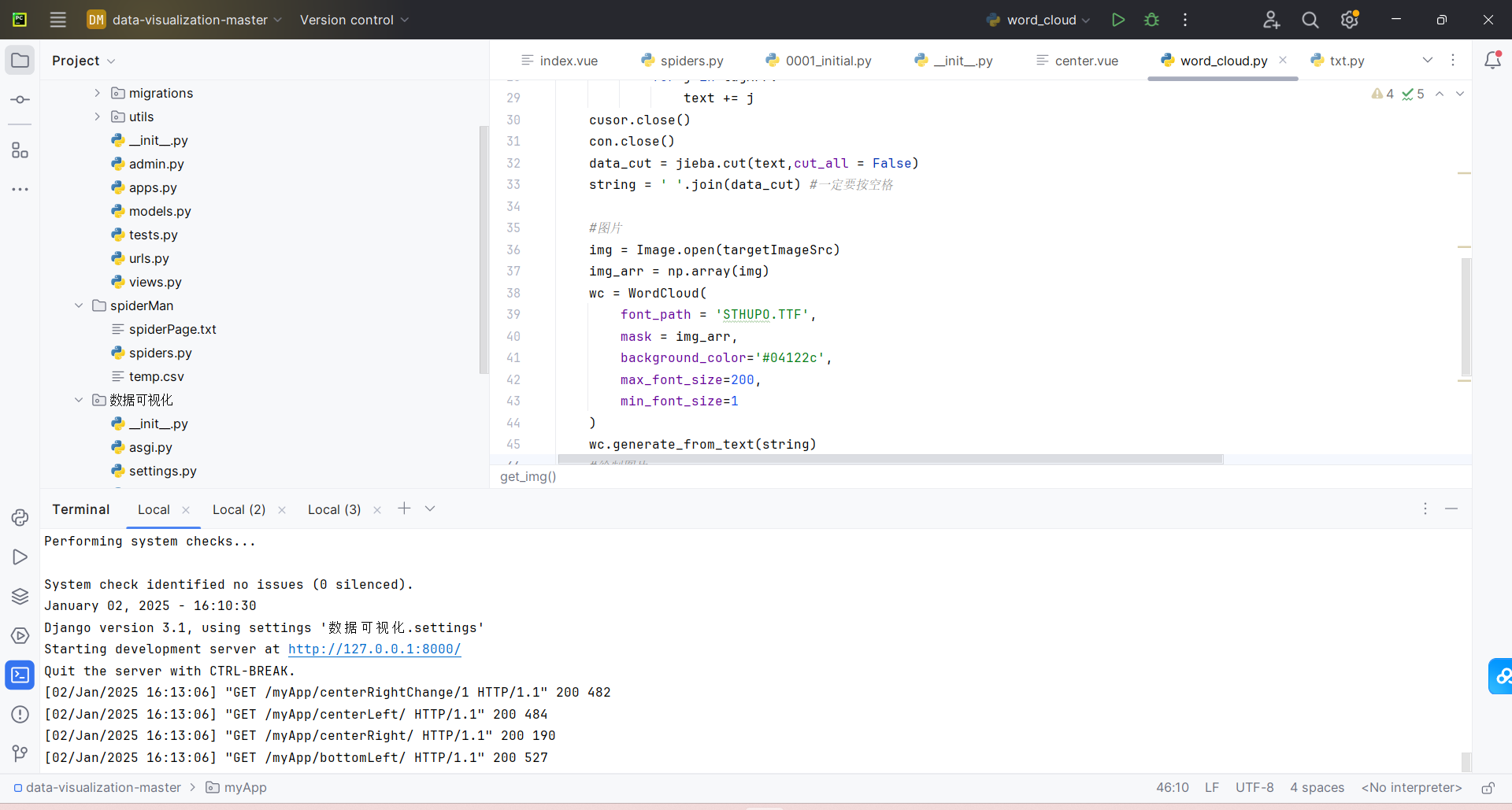1512x810 pixels.
Task: Toggle the Terminal tool window icon
Action: click(20, 675)
